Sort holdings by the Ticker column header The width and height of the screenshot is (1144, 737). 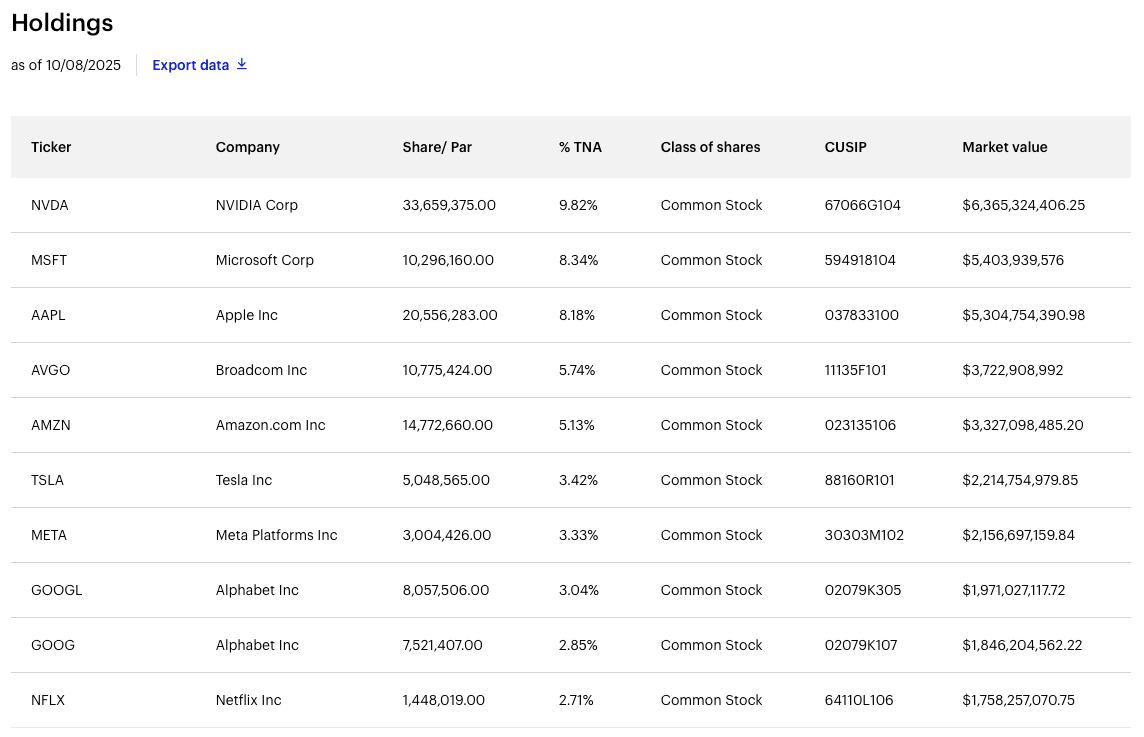pos(51,147)
